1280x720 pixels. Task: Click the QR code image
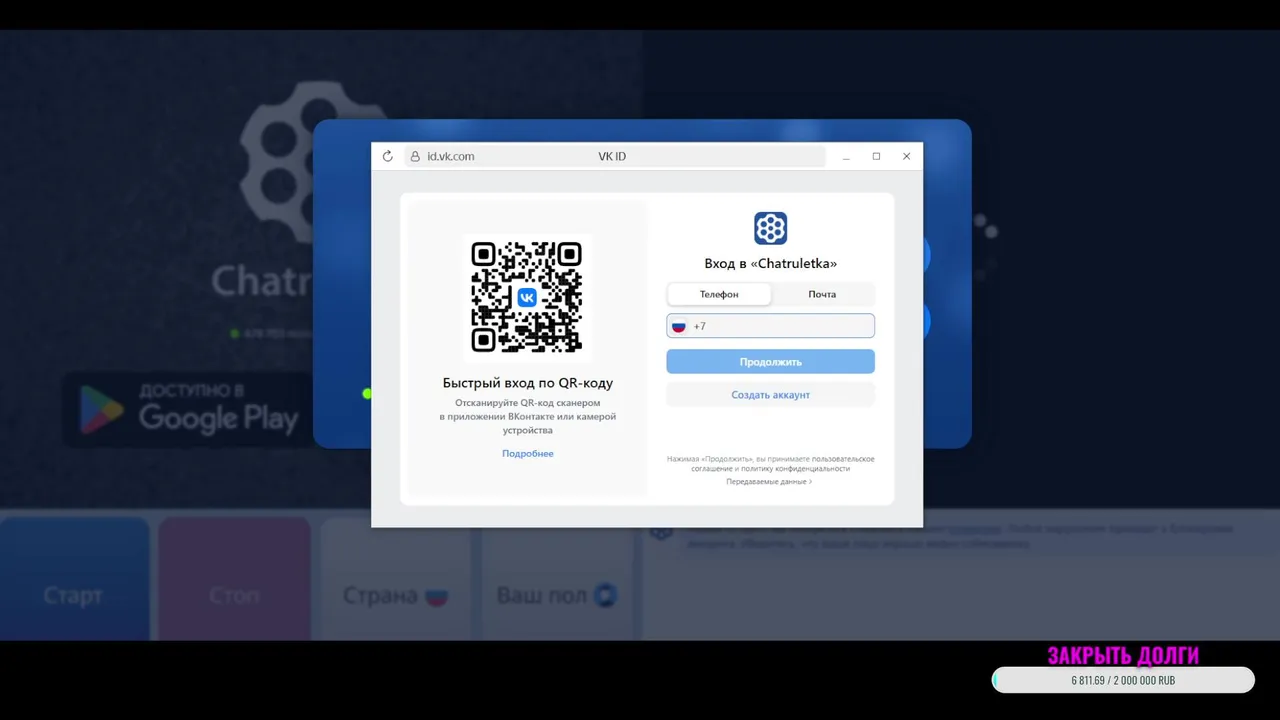click(527, 297)
